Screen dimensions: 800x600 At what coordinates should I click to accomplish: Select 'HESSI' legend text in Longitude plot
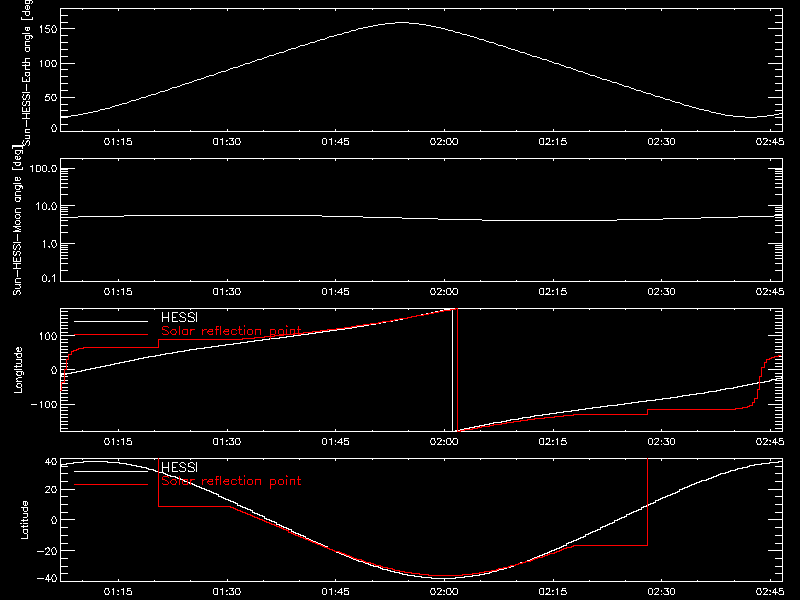[x=179, y=317]
